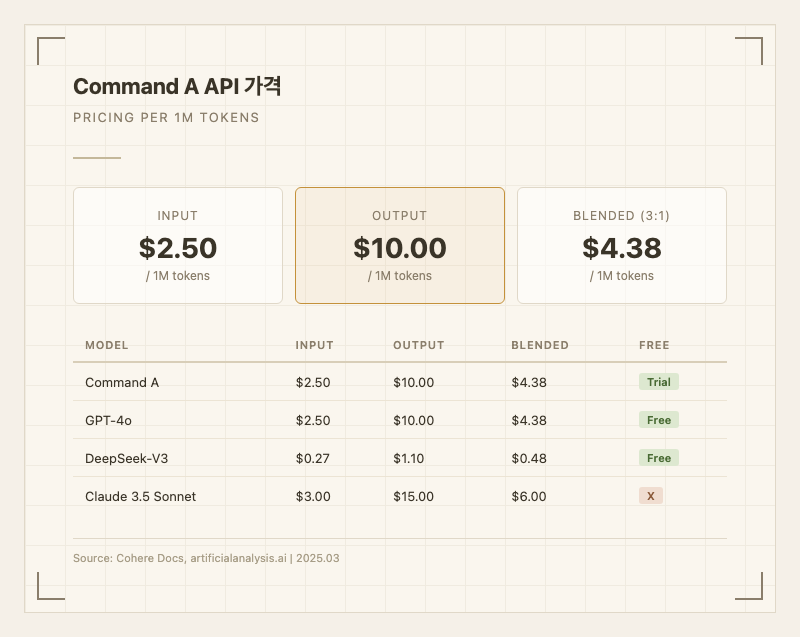This screenshot has height=637, width=800.
Task: Pick Claude 3.5 Sonnet in the table
Action: tap(140, 496)
